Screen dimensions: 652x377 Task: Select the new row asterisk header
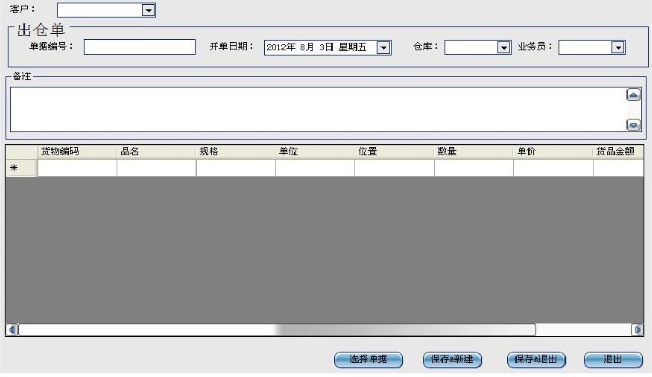22,168
